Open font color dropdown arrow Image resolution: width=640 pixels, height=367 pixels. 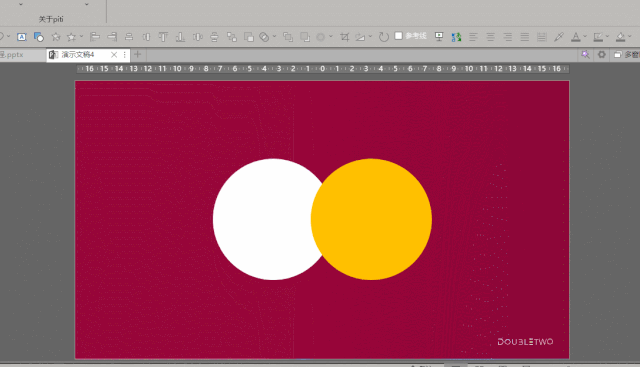pos(585,37)
